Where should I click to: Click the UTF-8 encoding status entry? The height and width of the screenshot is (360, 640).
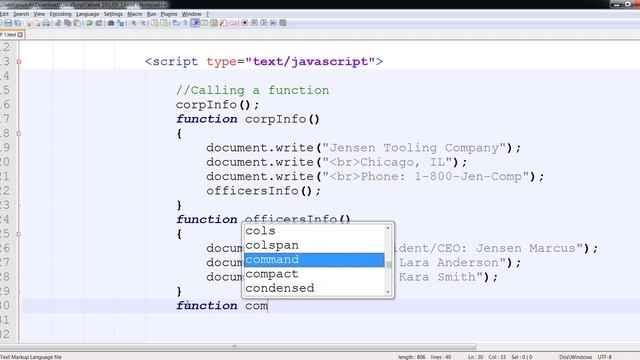click(604, 357)
